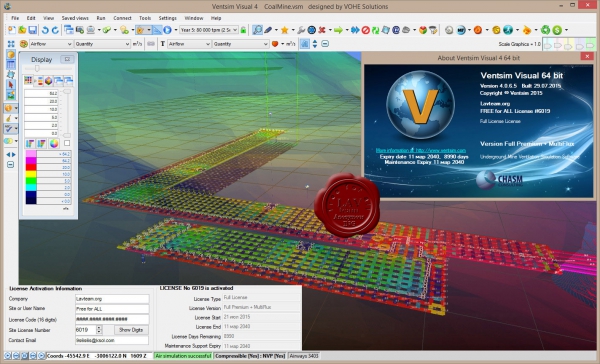Toggle the triangle ruler measure tool

pyautogui.click(x=157, y=30)
